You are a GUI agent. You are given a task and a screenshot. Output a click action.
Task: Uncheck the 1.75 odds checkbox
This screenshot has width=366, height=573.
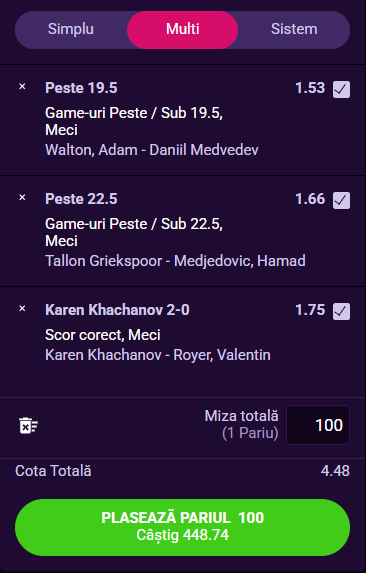click(341, 312)
